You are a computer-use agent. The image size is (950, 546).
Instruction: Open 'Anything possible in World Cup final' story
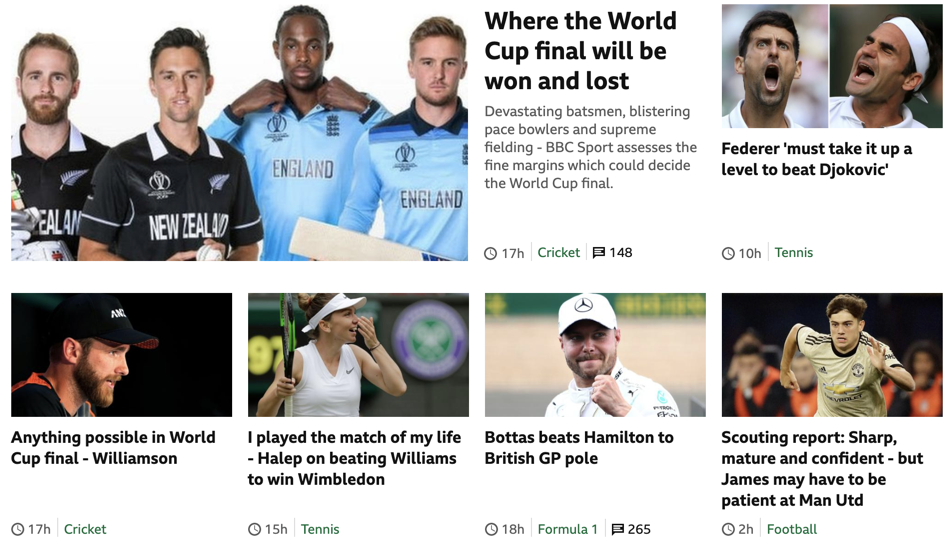(x=113, y=448)
